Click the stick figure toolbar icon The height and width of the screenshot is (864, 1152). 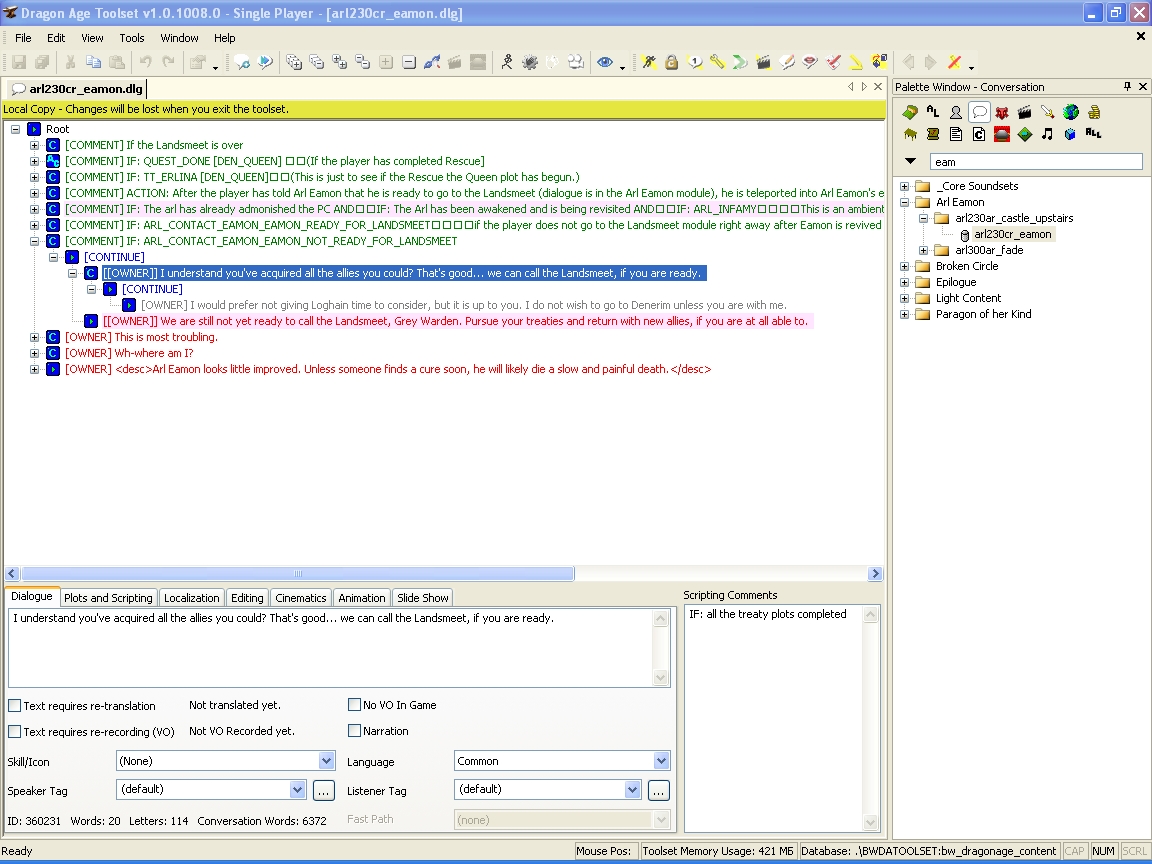point(507,62)
